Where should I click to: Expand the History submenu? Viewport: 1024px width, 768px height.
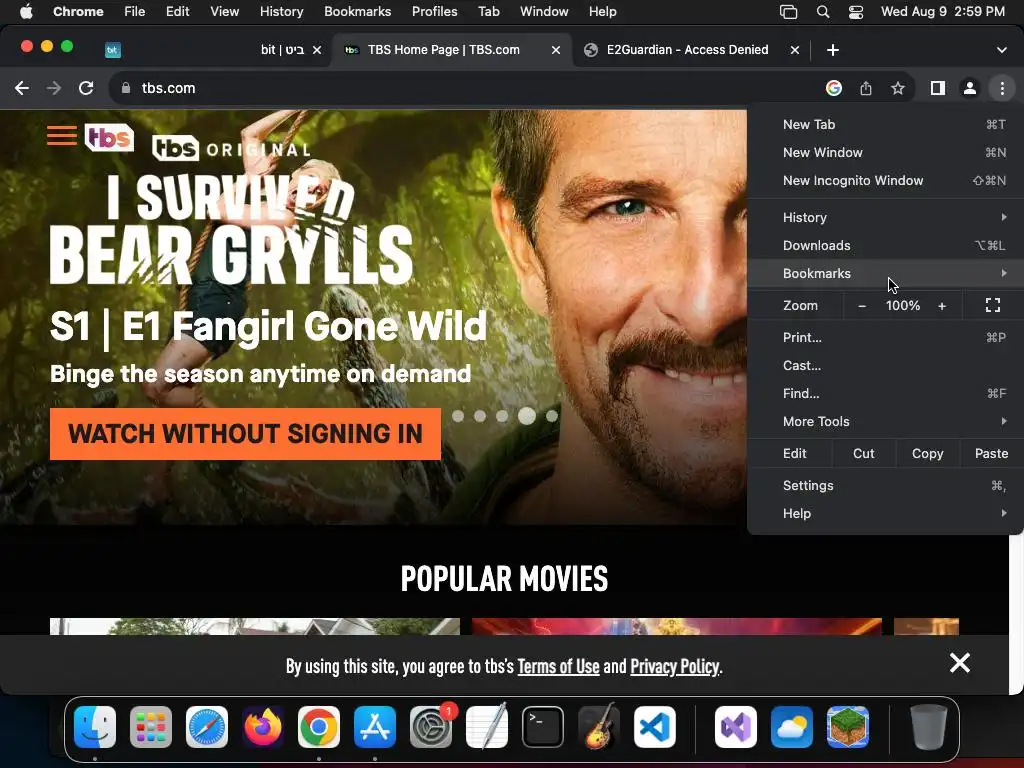point(884,217)
